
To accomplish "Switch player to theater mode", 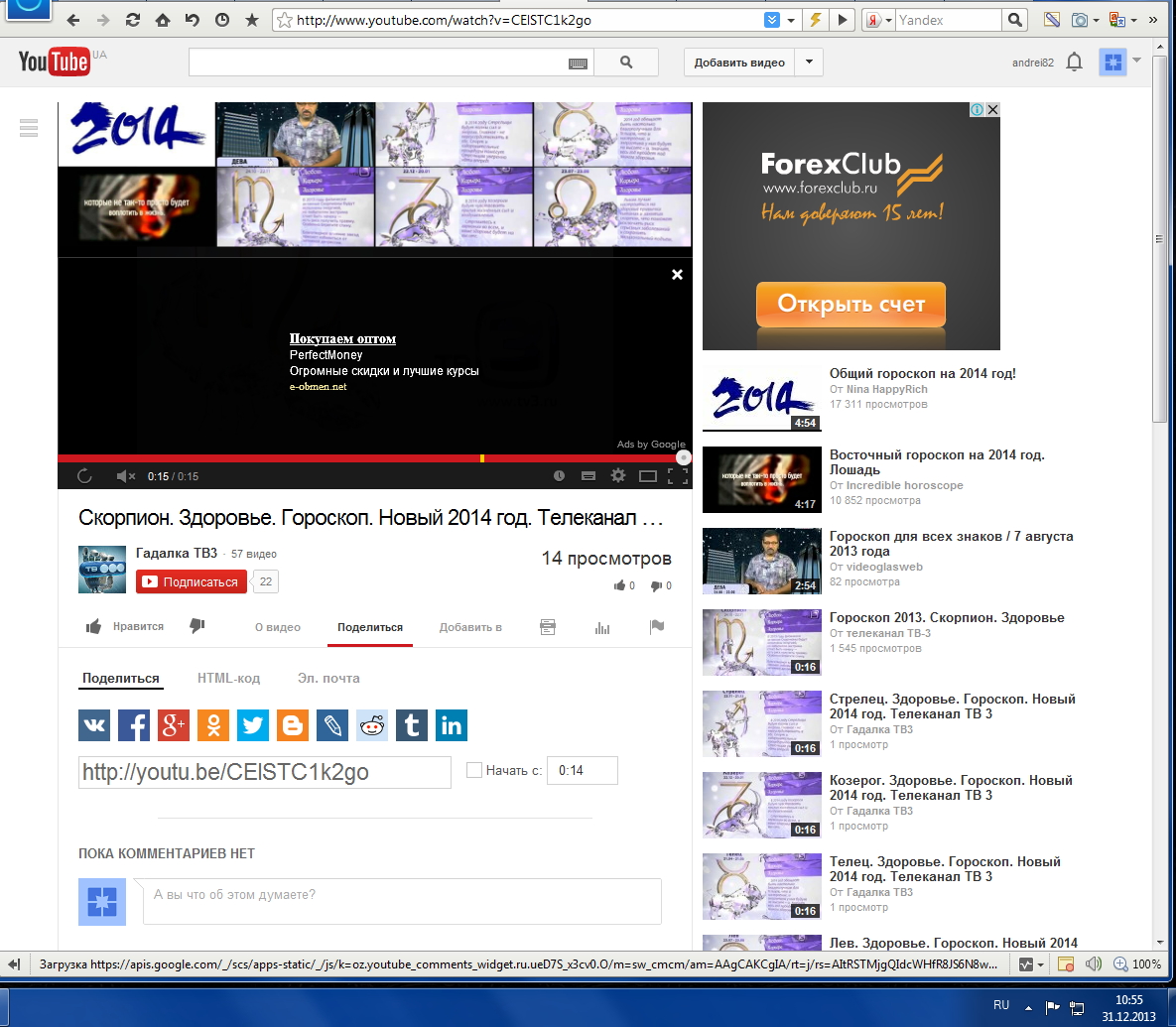I will pyautogui.click(x=648, y=476).
